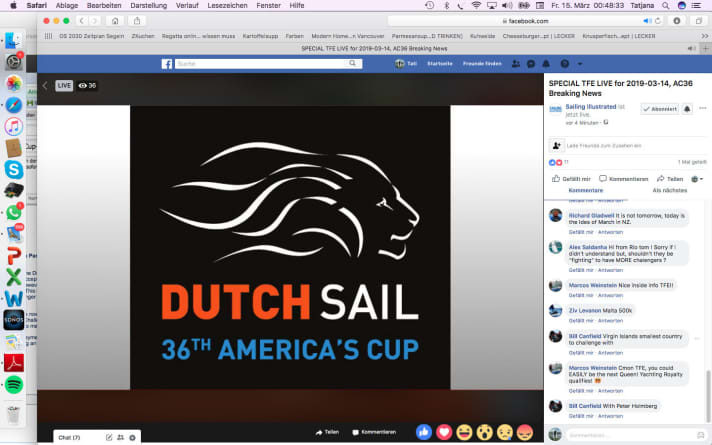The image size is (712, 445).
Task: Click Freunde finden in header
Action: click(x=482, y=64)
